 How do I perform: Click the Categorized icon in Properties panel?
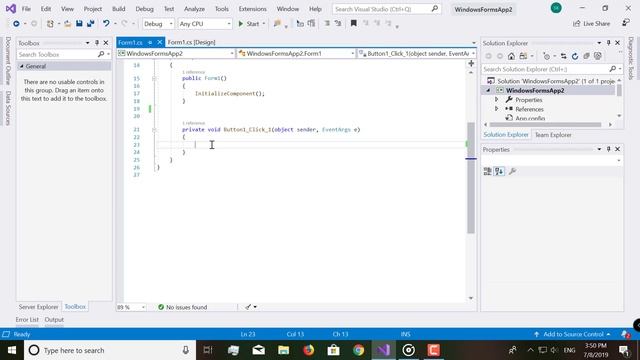click(x=487, y=171)
